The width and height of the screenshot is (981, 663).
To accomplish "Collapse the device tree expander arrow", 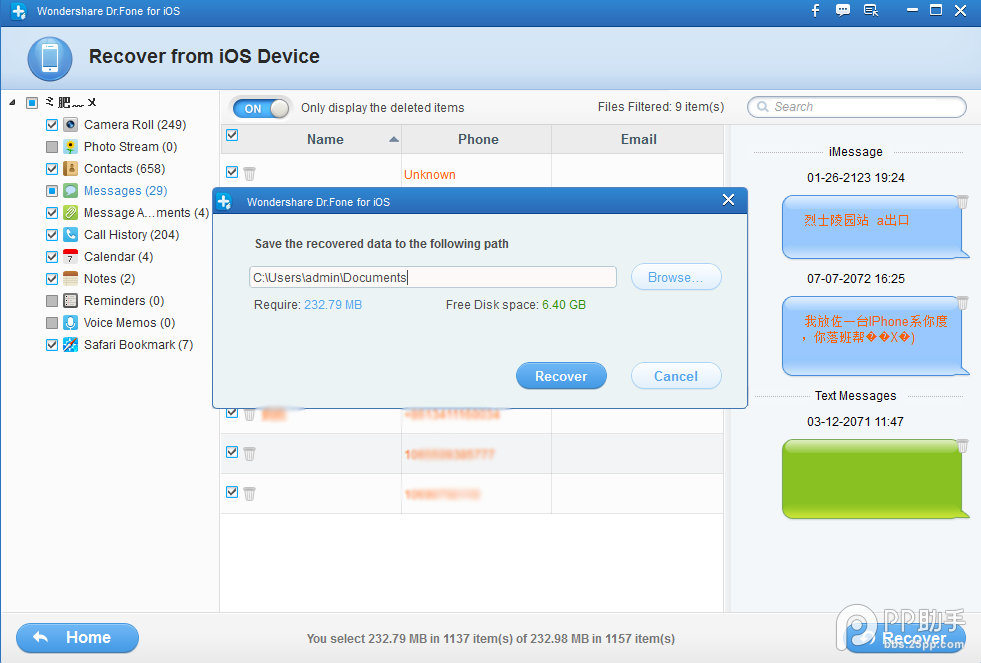I will [13, 102].
